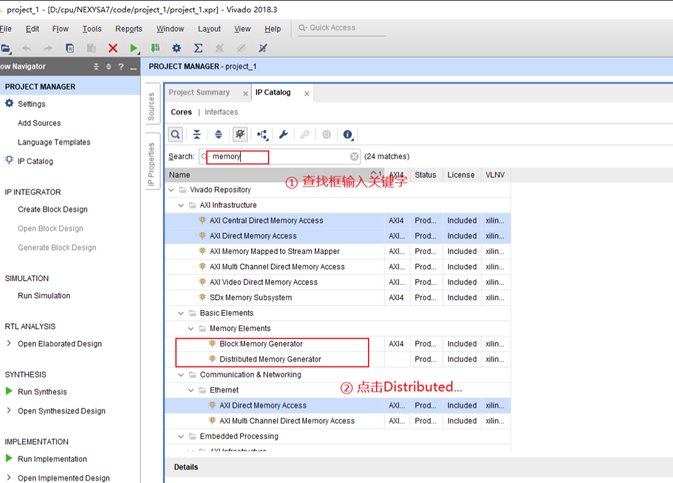Click the IP Catalog search magnifier icon
The height and width of the screenshot is (483, 673).
coord(176,134)
